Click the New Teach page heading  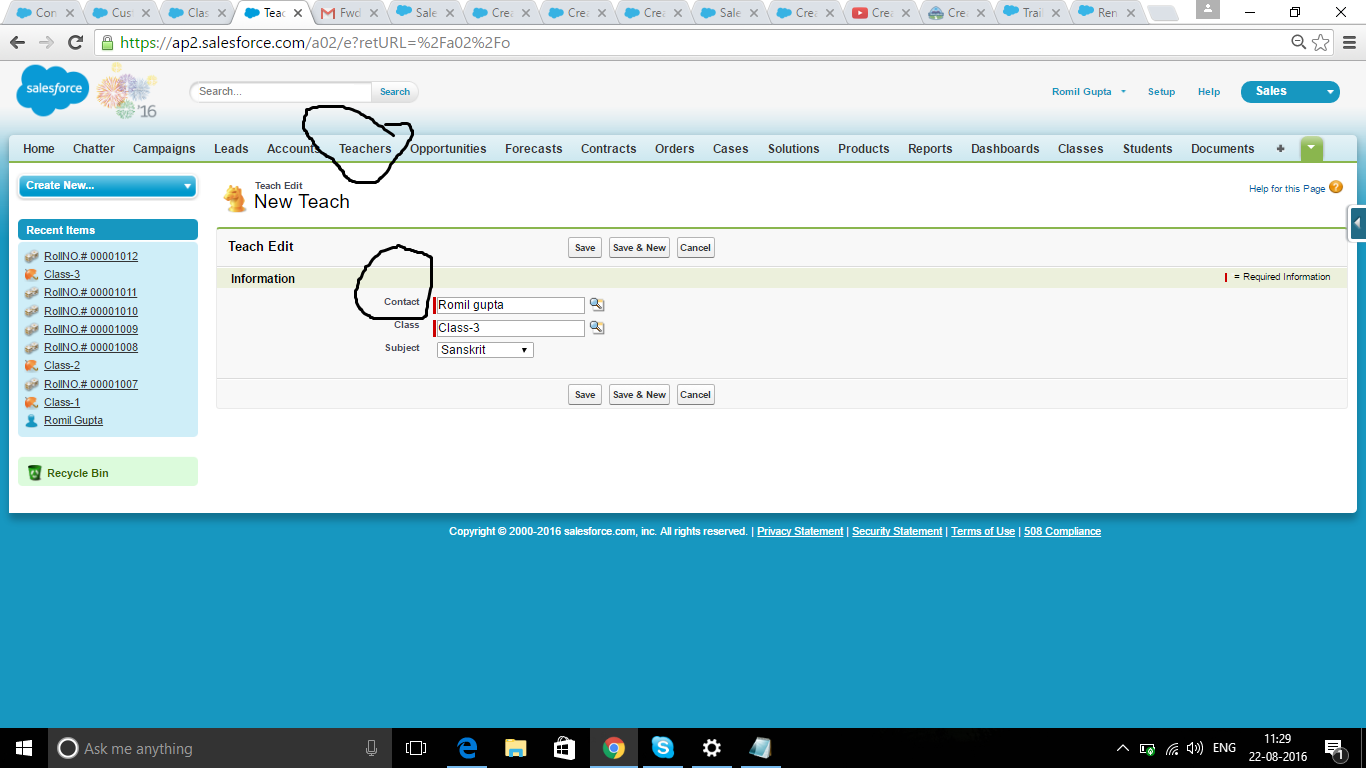coord(302,202)
